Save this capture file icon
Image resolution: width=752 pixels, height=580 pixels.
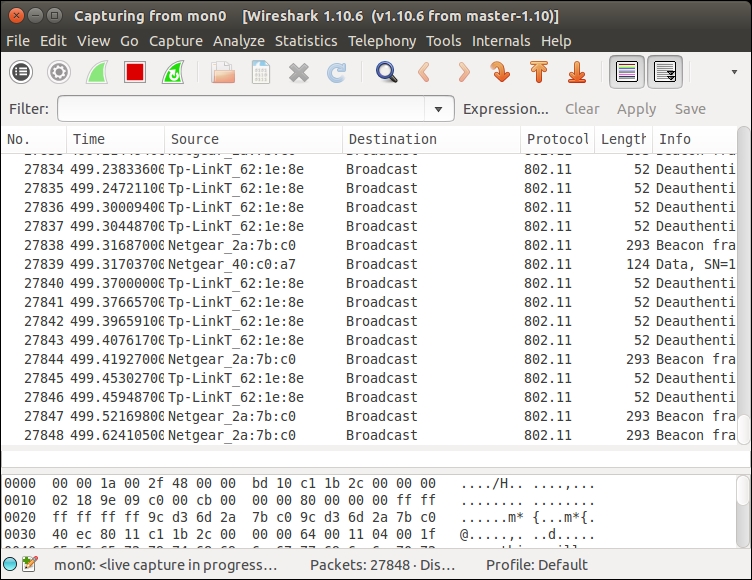click(x=261, y=72)
